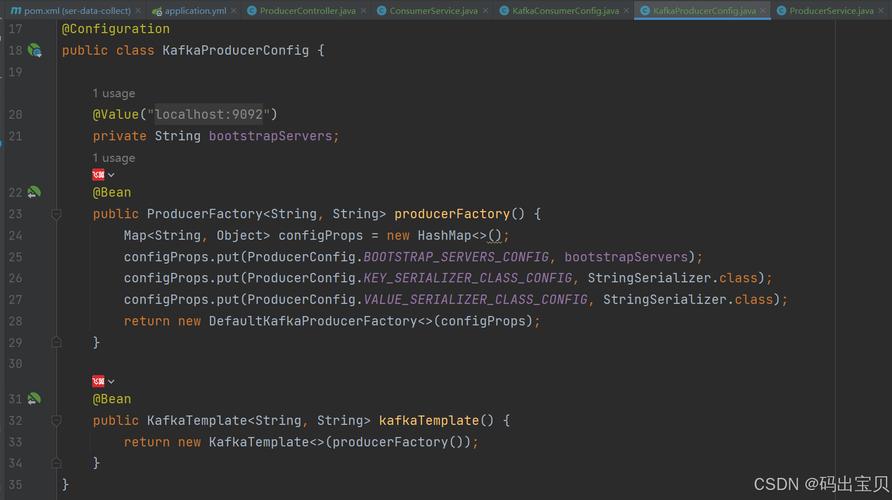Screen dimensions: 892x500
Task: Click fold end marker on line 29
Action: [56, 342]
